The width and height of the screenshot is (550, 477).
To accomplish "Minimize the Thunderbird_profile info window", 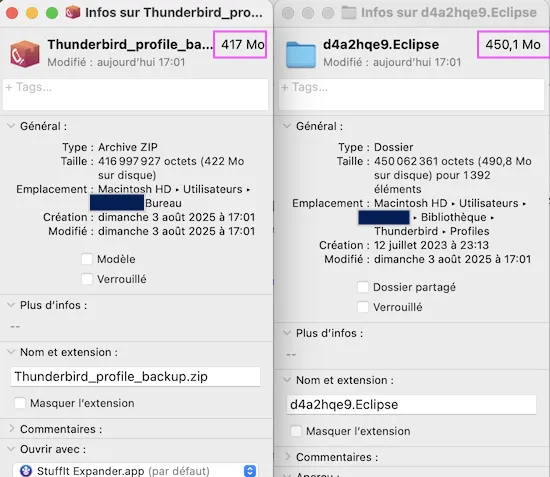I will tap(32, 13).
